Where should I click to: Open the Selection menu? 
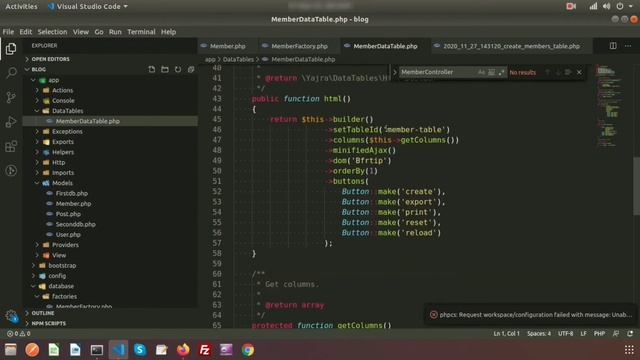(x=52, y=32)
